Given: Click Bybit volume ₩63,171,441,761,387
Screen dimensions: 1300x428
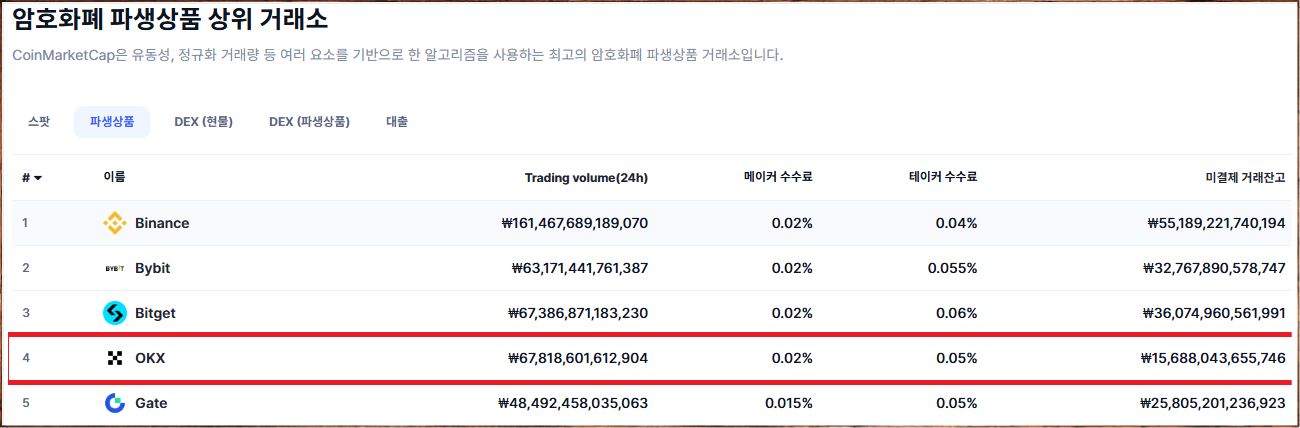Looking at the screenshot, I should [x=579, y=268].
